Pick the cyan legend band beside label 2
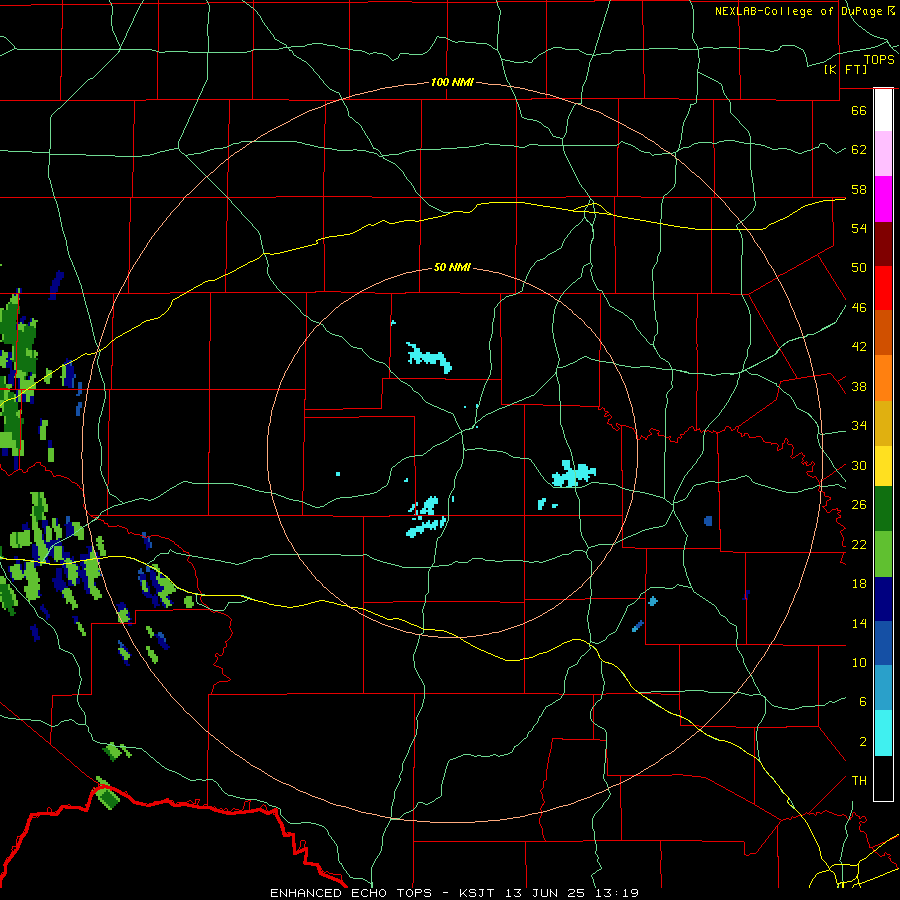 pyautogui.click(x=883, y=733)
